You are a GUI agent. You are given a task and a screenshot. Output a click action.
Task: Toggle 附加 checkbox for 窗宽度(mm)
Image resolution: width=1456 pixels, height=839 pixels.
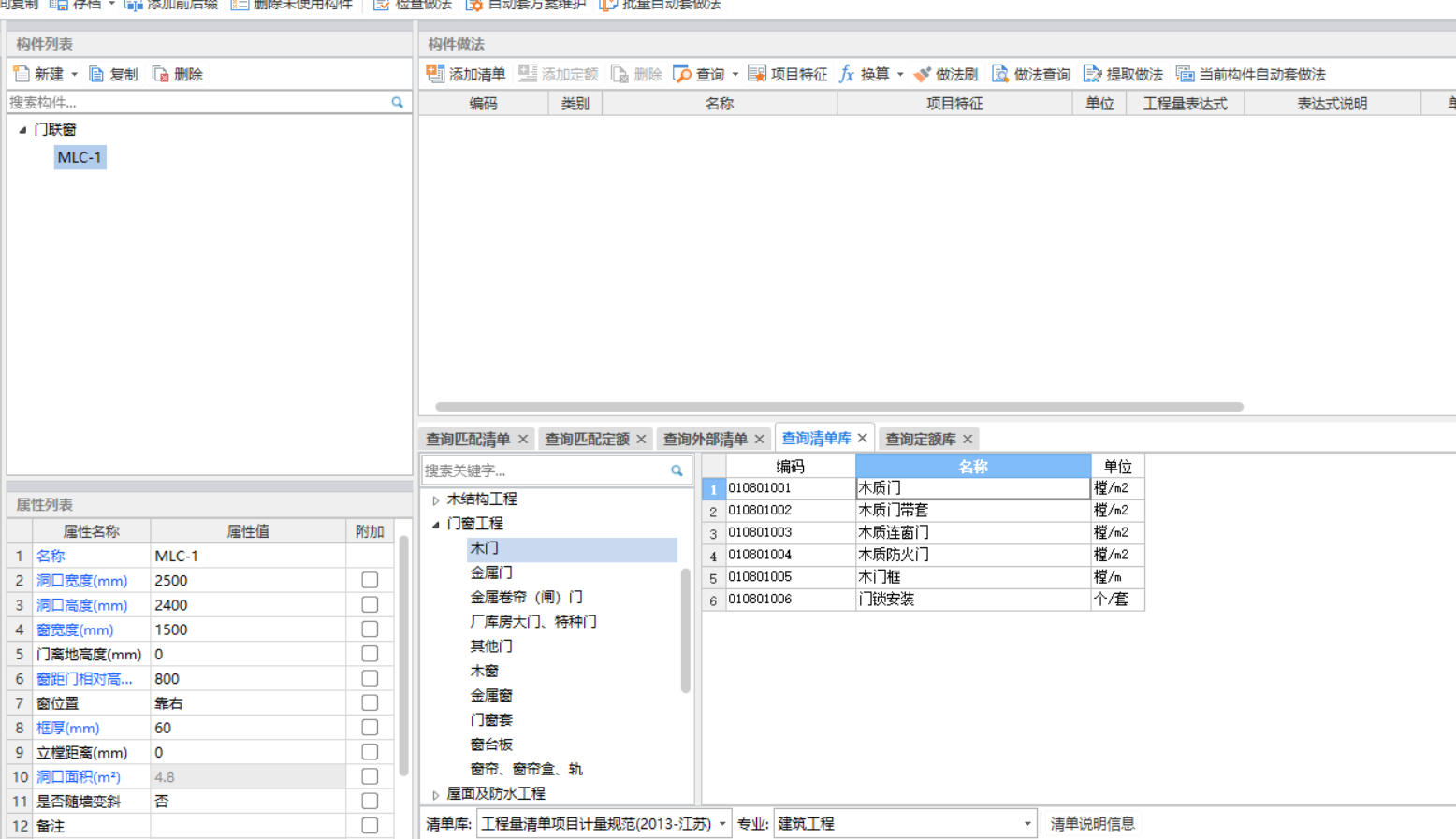[x=370, y=629]
